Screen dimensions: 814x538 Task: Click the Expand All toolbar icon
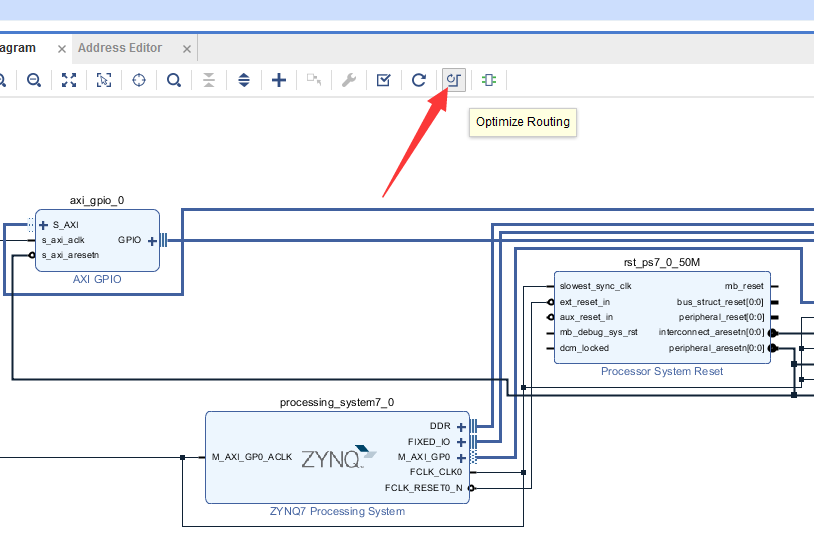point(244,80)
